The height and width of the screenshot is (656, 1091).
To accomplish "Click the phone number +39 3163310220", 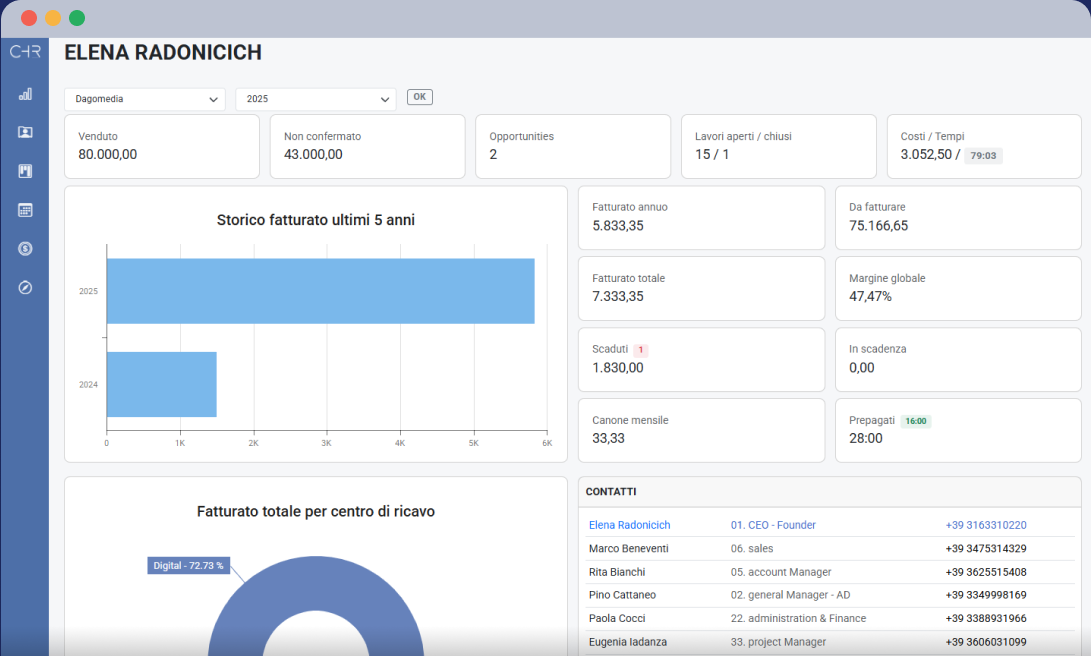I will [985, 524].
